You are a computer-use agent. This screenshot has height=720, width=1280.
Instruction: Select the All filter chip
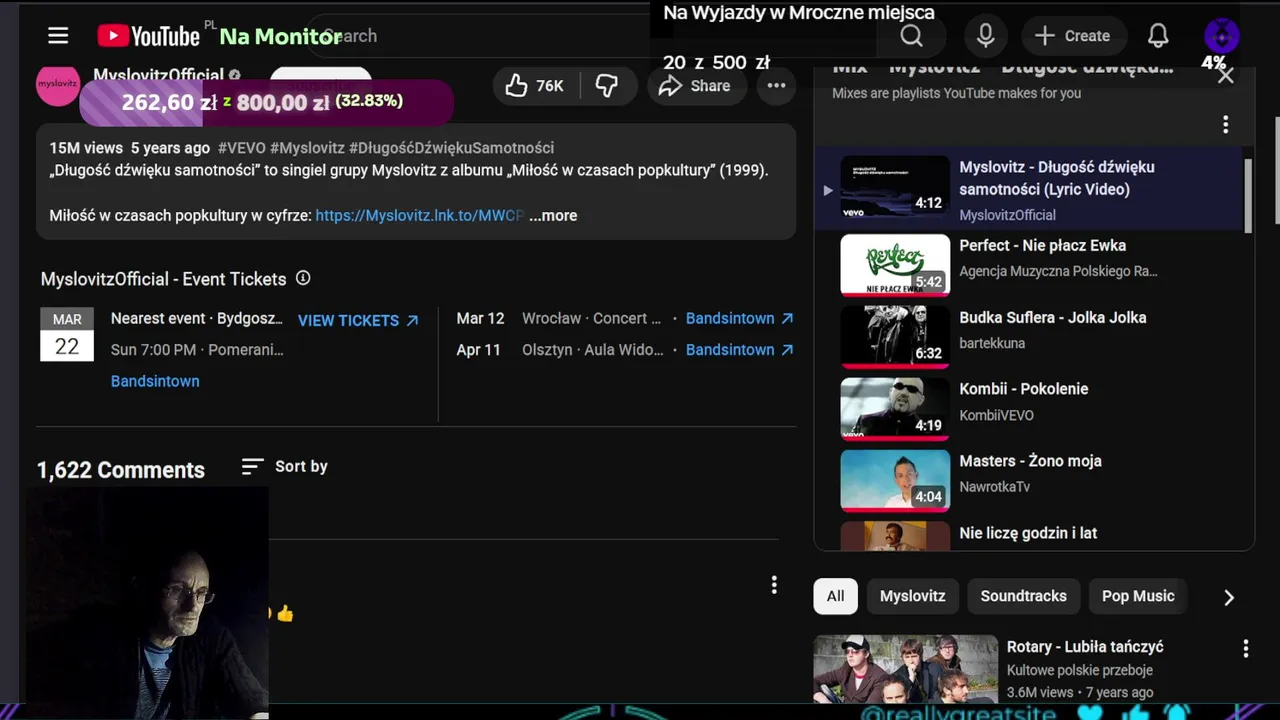click(x=835, y=596)
